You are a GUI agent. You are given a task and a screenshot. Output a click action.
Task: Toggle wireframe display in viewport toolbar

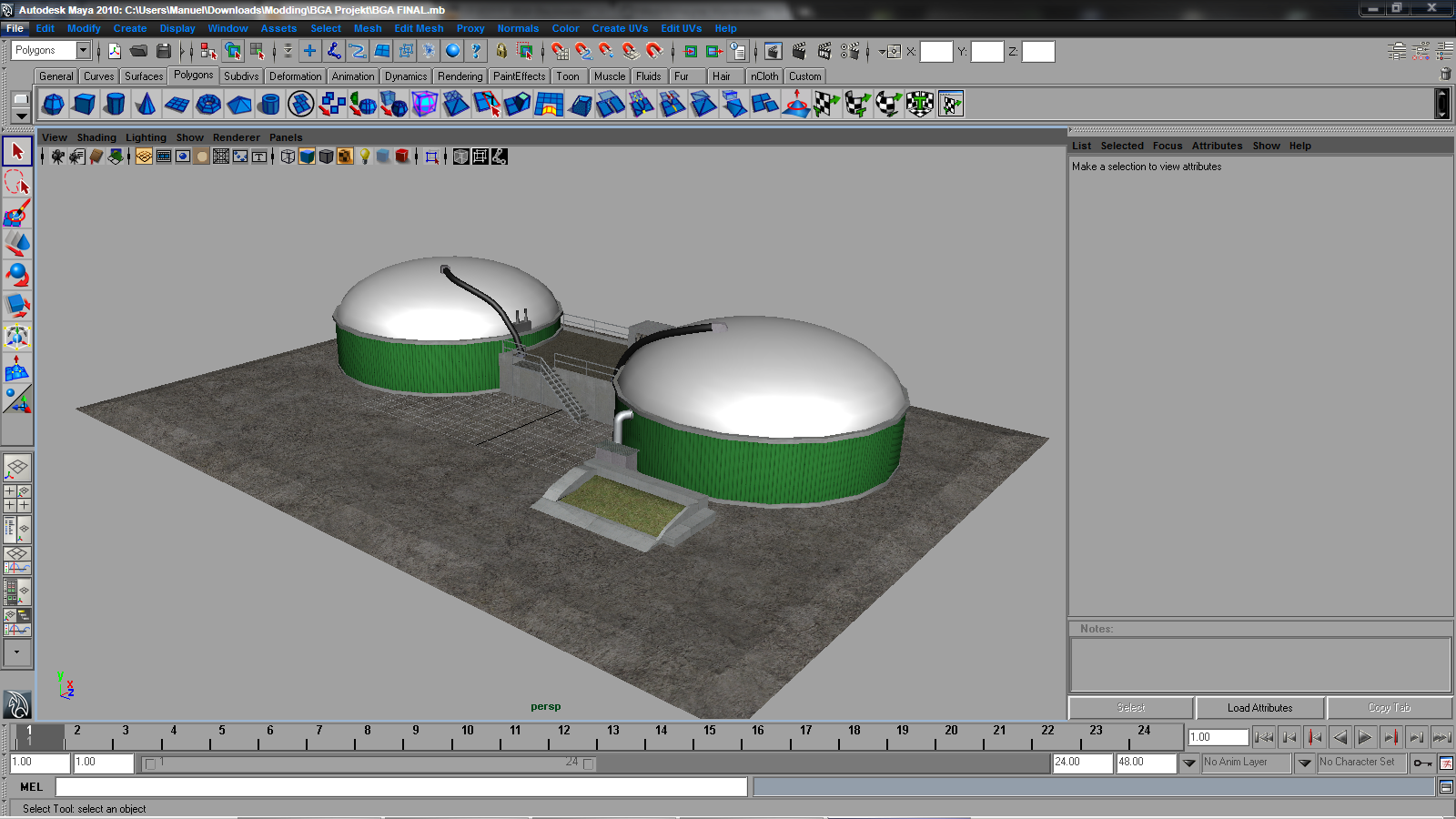(x=288, y=157)
